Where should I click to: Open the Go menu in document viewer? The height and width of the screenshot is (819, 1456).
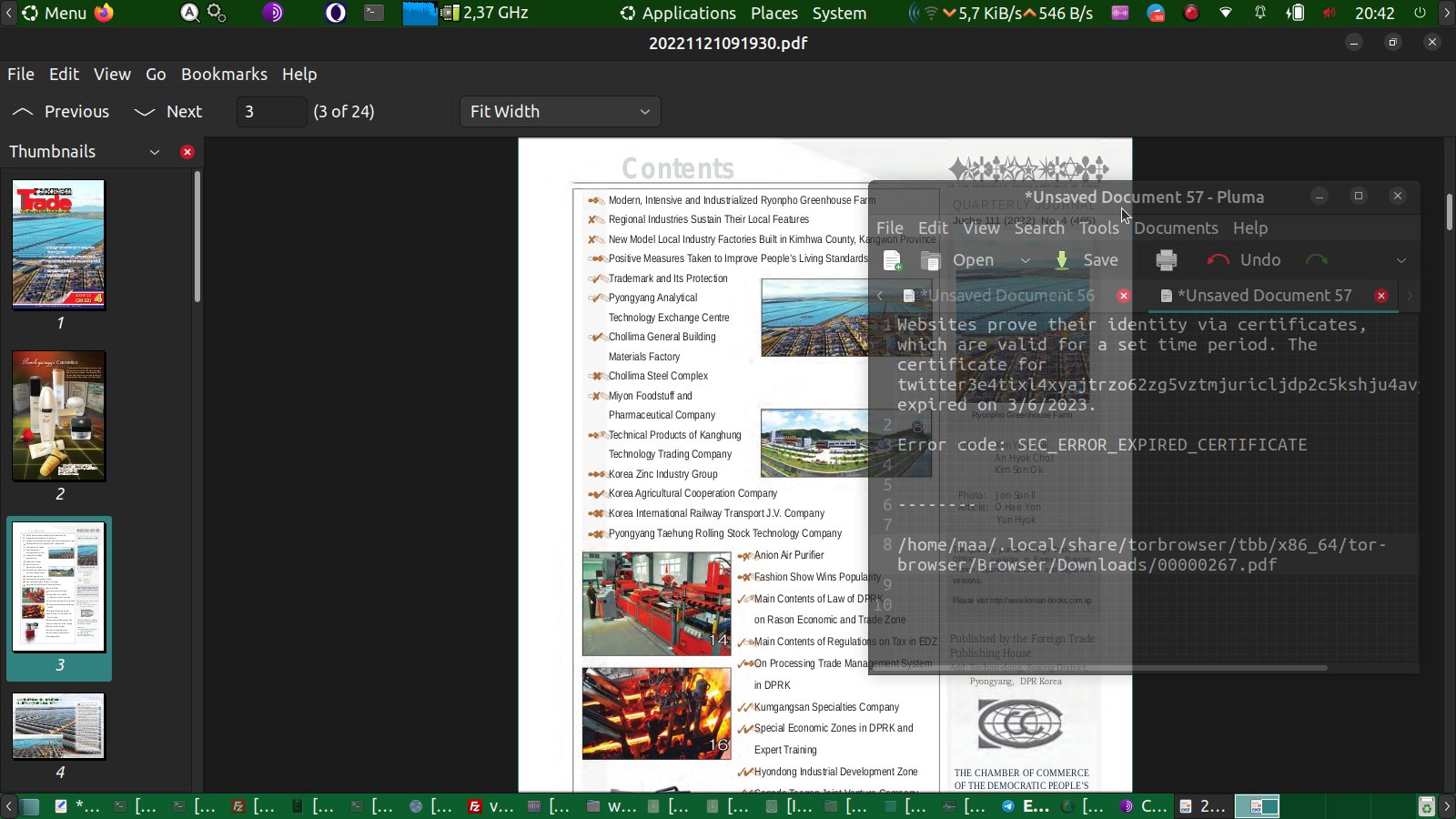click(x=156, y=75)
